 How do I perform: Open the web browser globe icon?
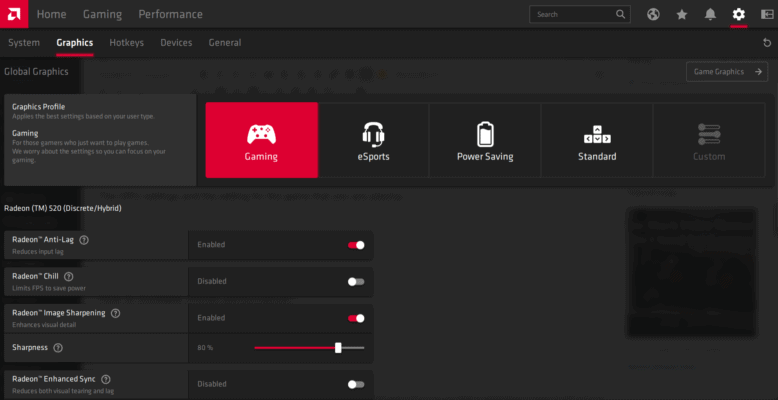point(653,14)
